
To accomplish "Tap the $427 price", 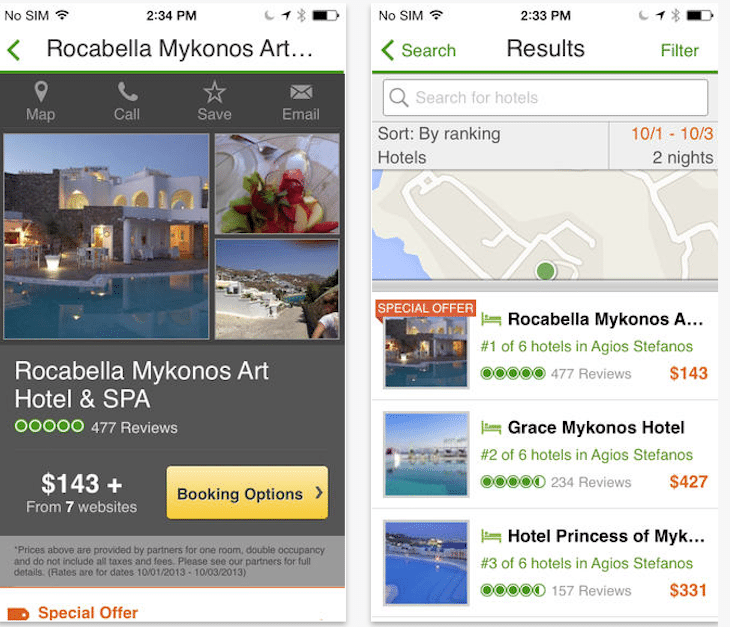I will (x=689, y=482).
